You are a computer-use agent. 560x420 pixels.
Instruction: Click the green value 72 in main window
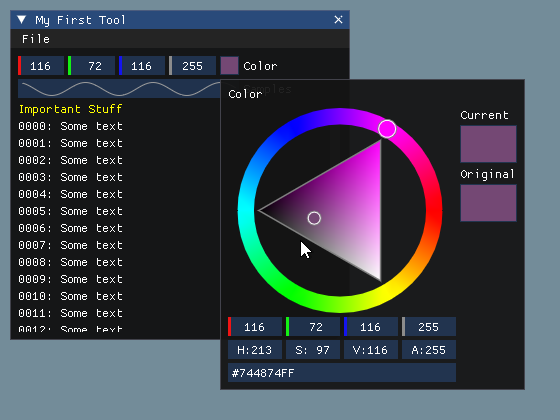point(91,66)
